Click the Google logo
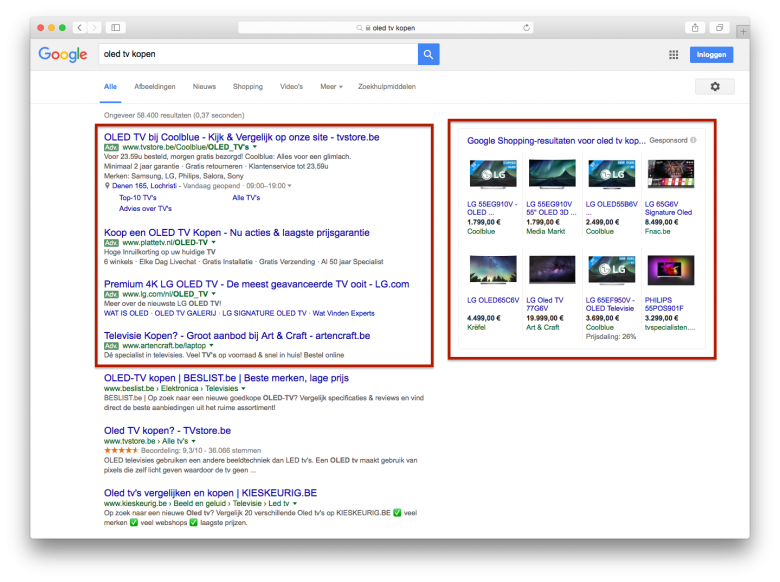The width and height of the screenshot is (780, 582). 63,54
